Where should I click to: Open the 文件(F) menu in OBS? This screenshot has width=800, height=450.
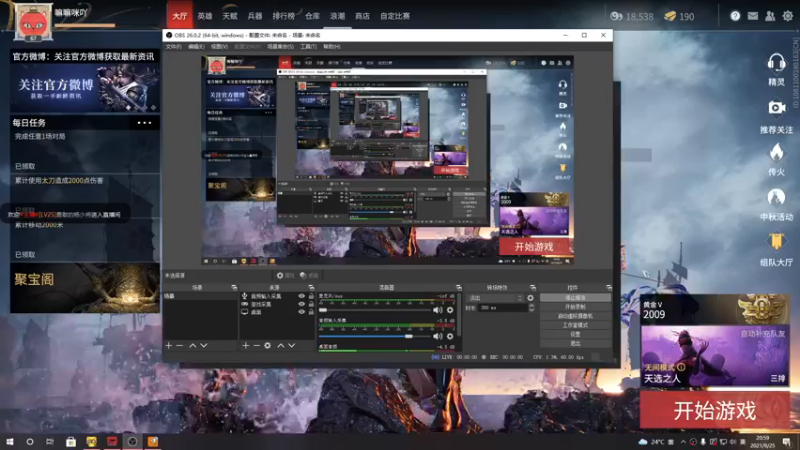point(173,46)
